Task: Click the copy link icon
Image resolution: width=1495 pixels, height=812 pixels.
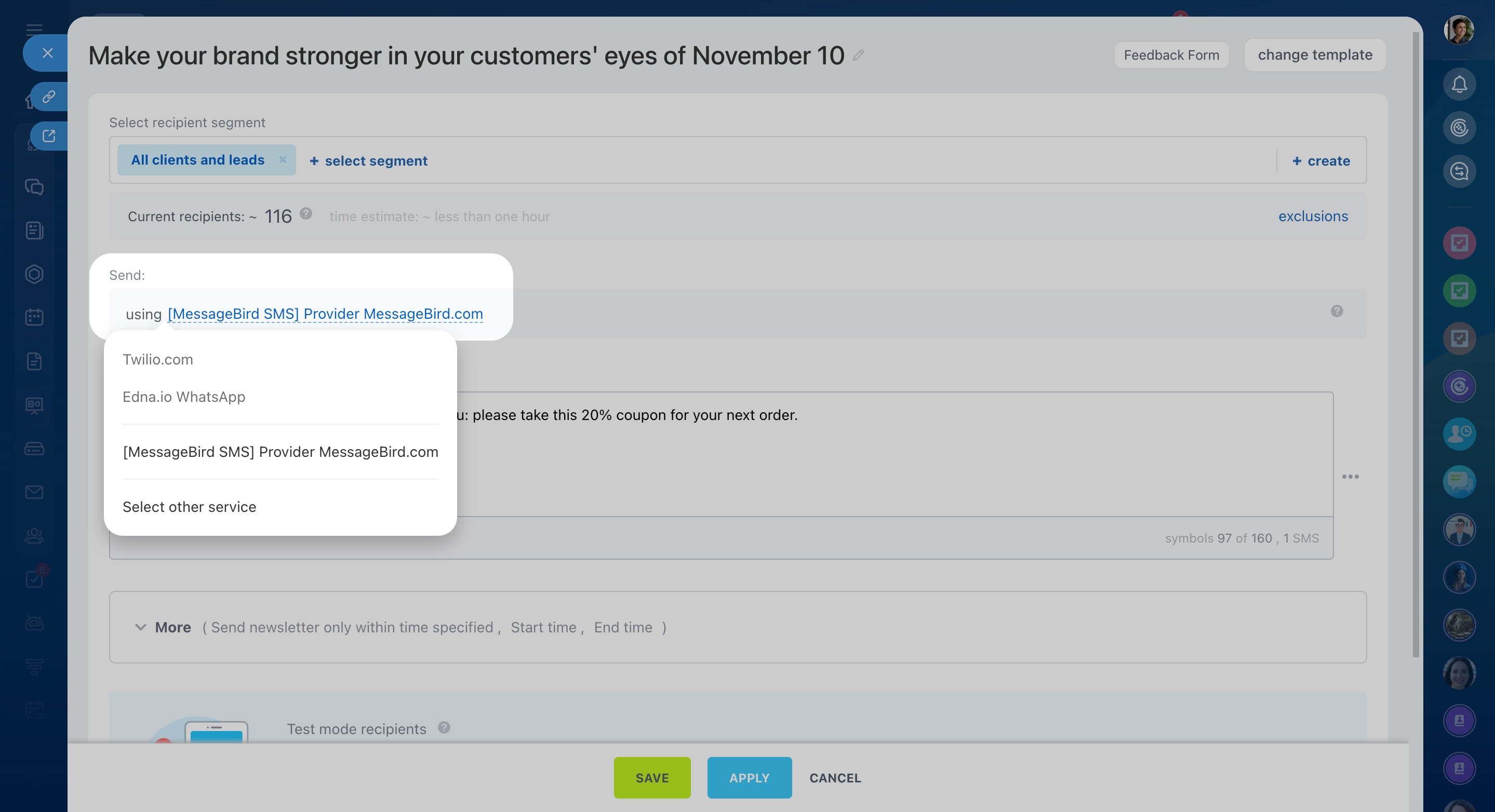Action: (49, 96)
